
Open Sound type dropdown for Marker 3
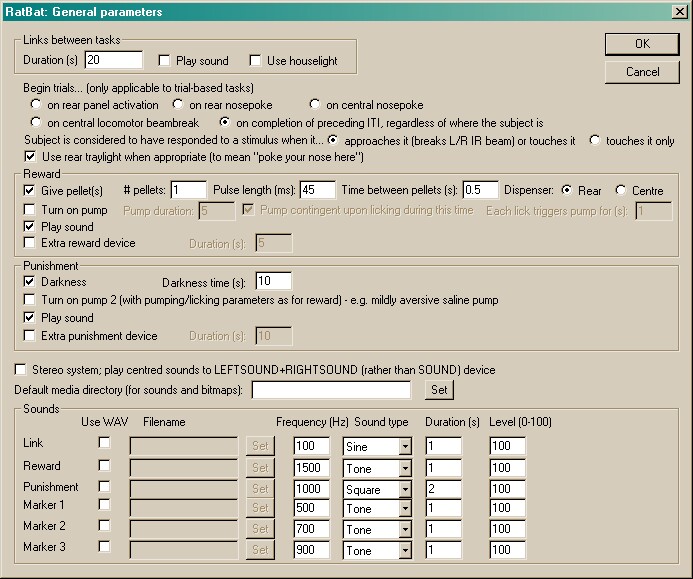[405, 551]
